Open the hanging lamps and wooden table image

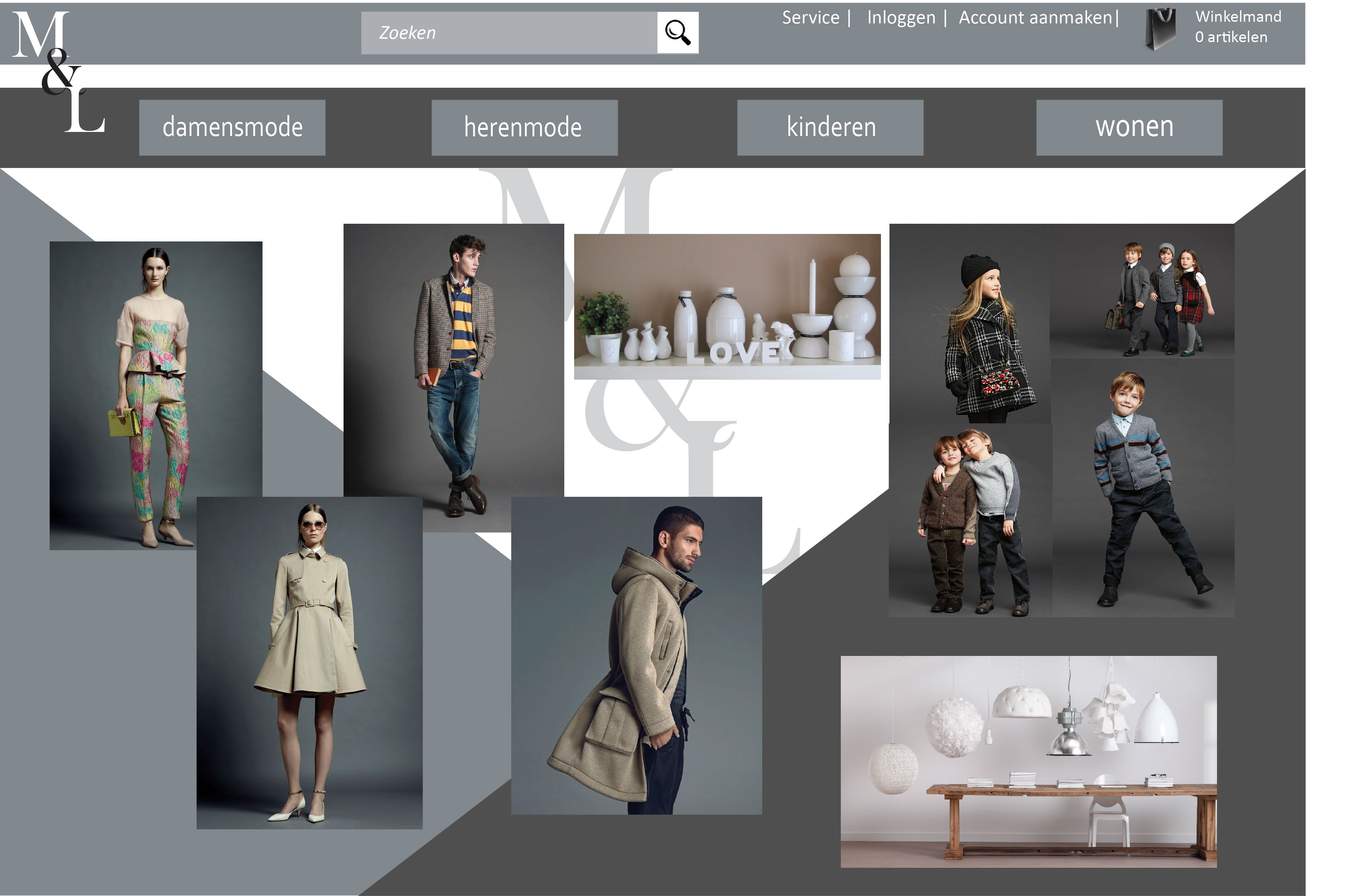pos(1028,761)
